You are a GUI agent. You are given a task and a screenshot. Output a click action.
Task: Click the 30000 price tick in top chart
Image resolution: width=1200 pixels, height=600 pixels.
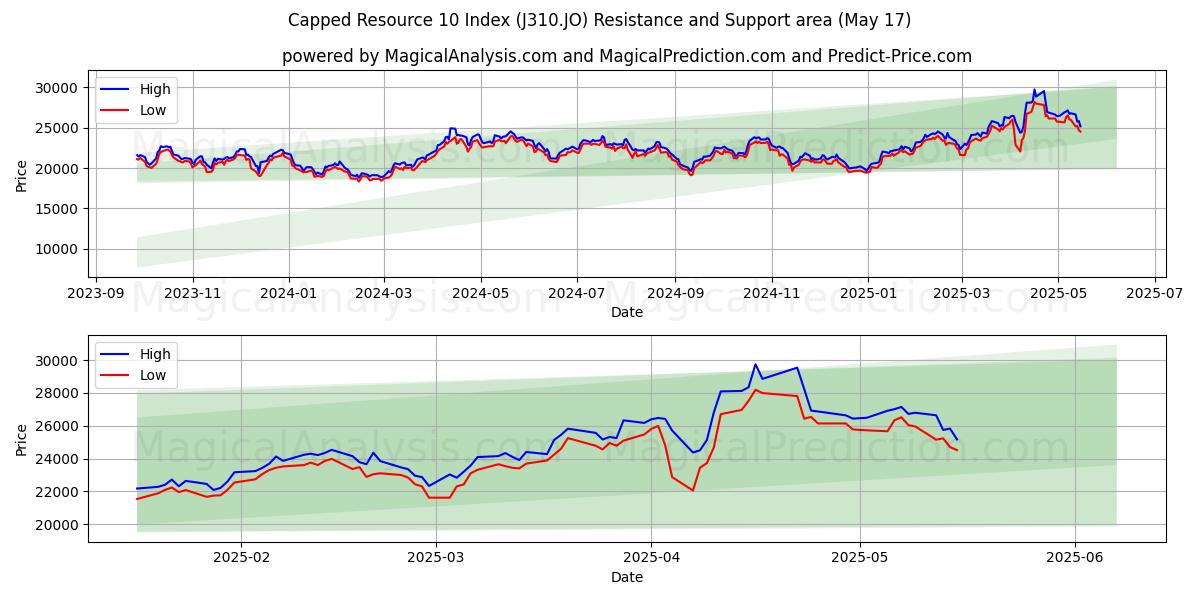pyautogui.click(x=59, y=88)
